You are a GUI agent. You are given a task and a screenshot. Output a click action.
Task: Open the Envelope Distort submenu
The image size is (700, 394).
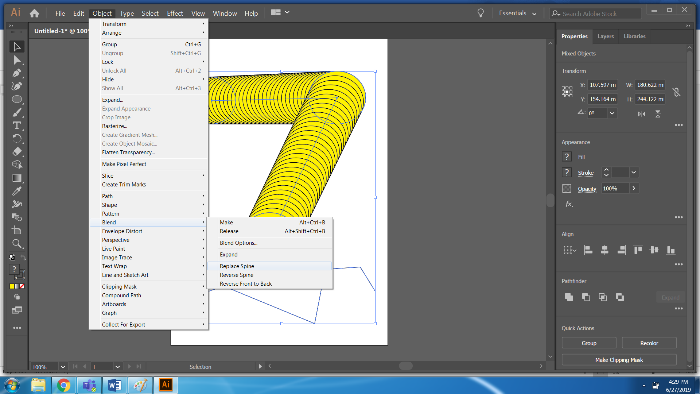pyautogui.click(x=149, y=231)
